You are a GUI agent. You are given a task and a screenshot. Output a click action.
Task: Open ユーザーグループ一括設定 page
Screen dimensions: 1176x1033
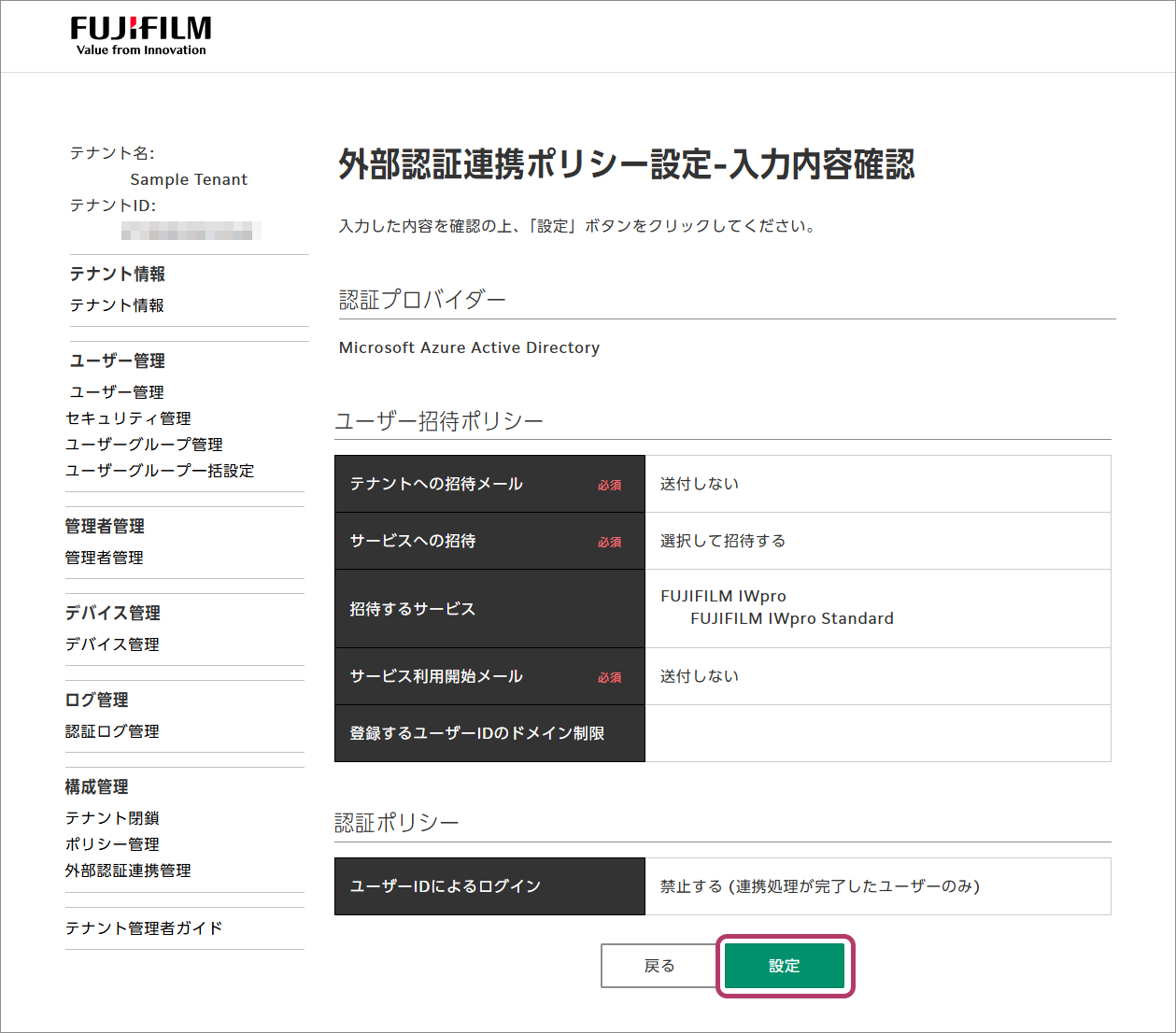pos(160,471)
